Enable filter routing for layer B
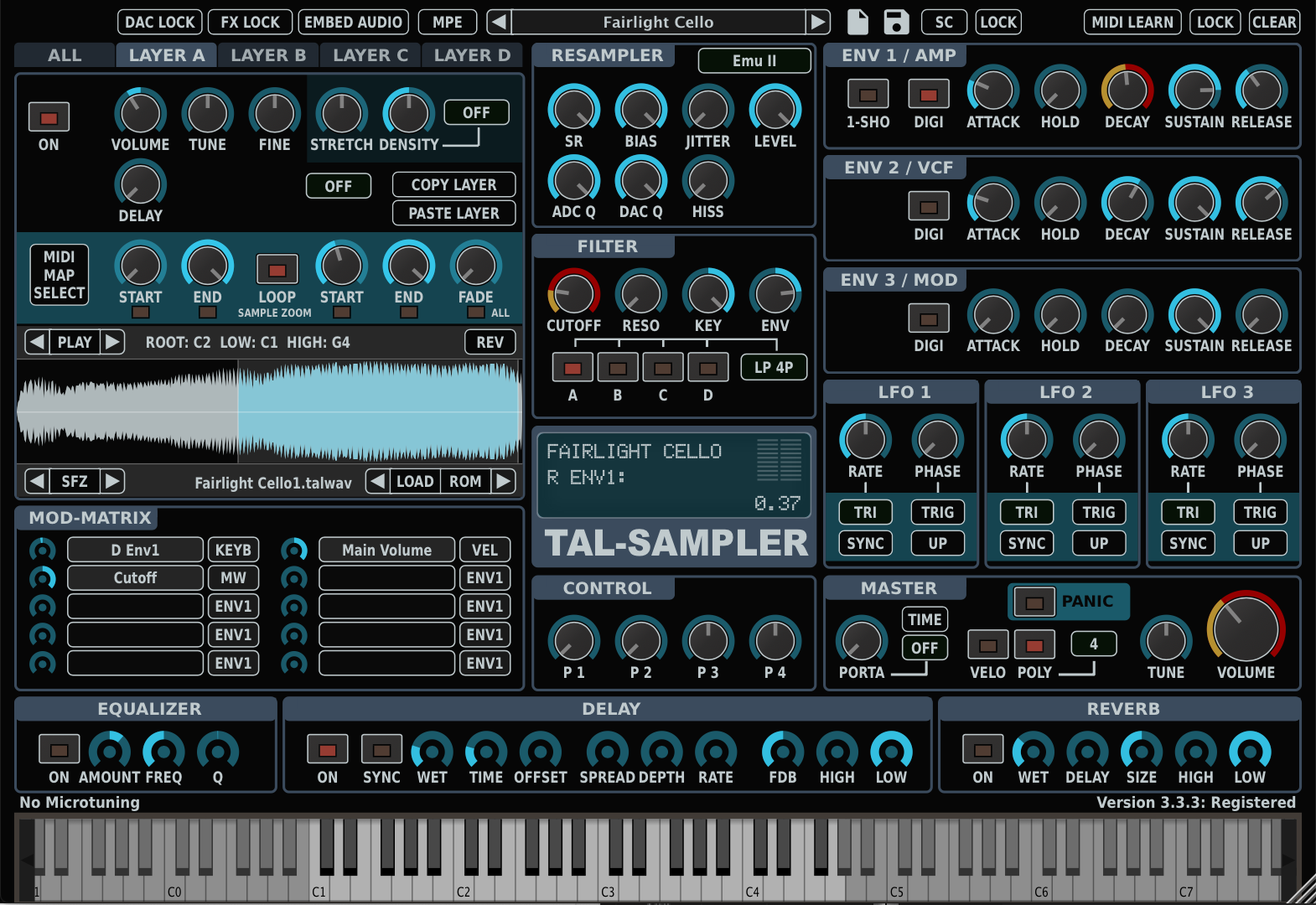This screenshot has width=1316, height=905. 618,367
